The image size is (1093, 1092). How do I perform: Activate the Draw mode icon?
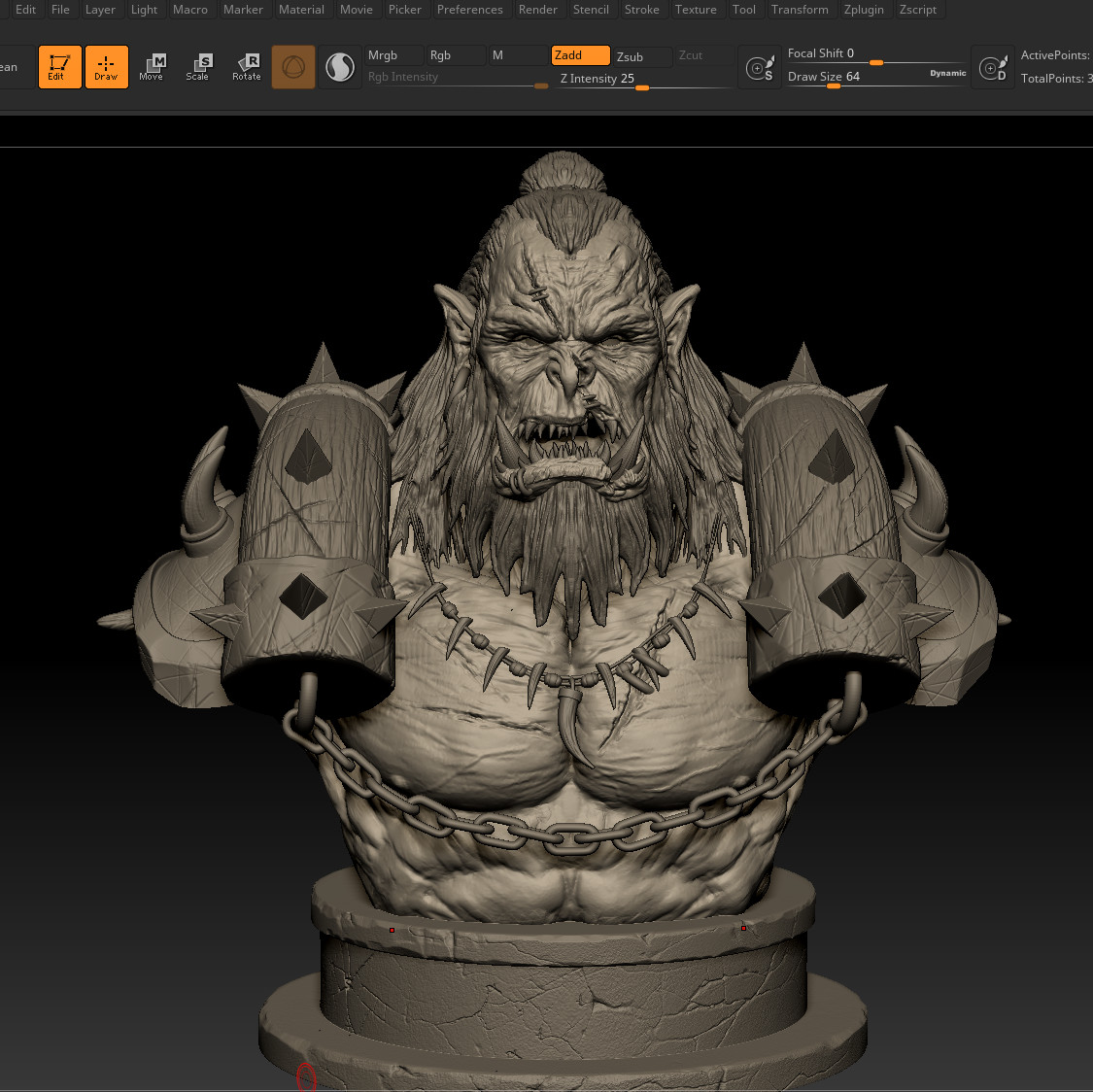coord(106,66)
